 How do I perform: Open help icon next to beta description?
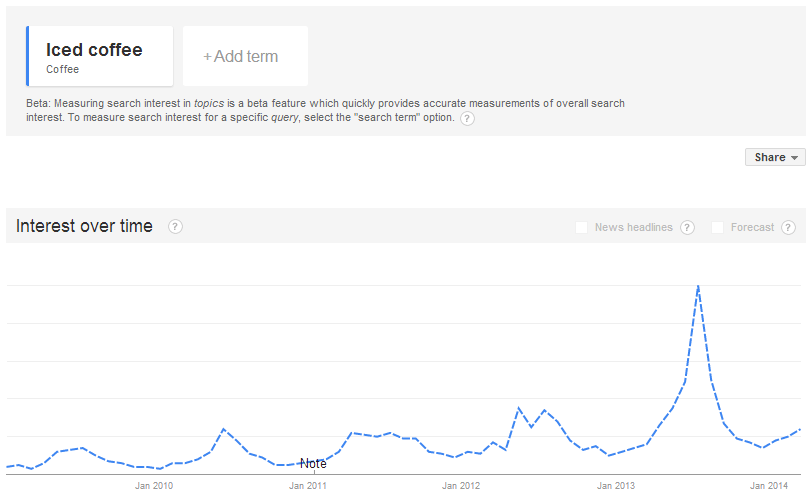pos(467,119)
